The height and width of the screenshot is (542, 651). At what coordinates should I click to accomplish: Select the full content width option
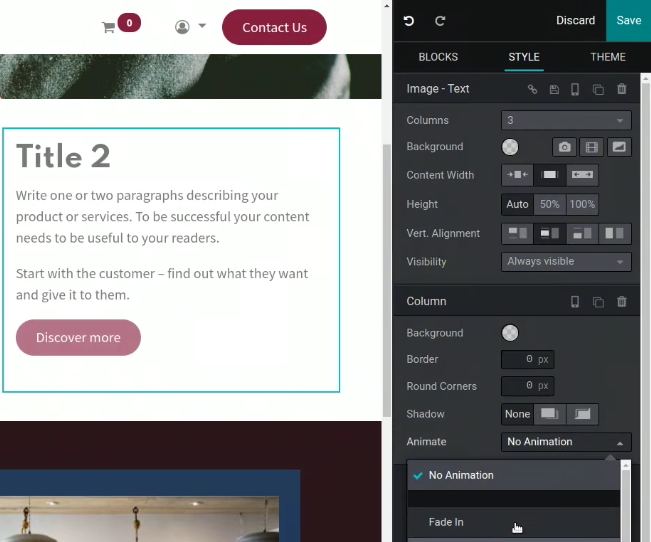[x=582, y=175]
